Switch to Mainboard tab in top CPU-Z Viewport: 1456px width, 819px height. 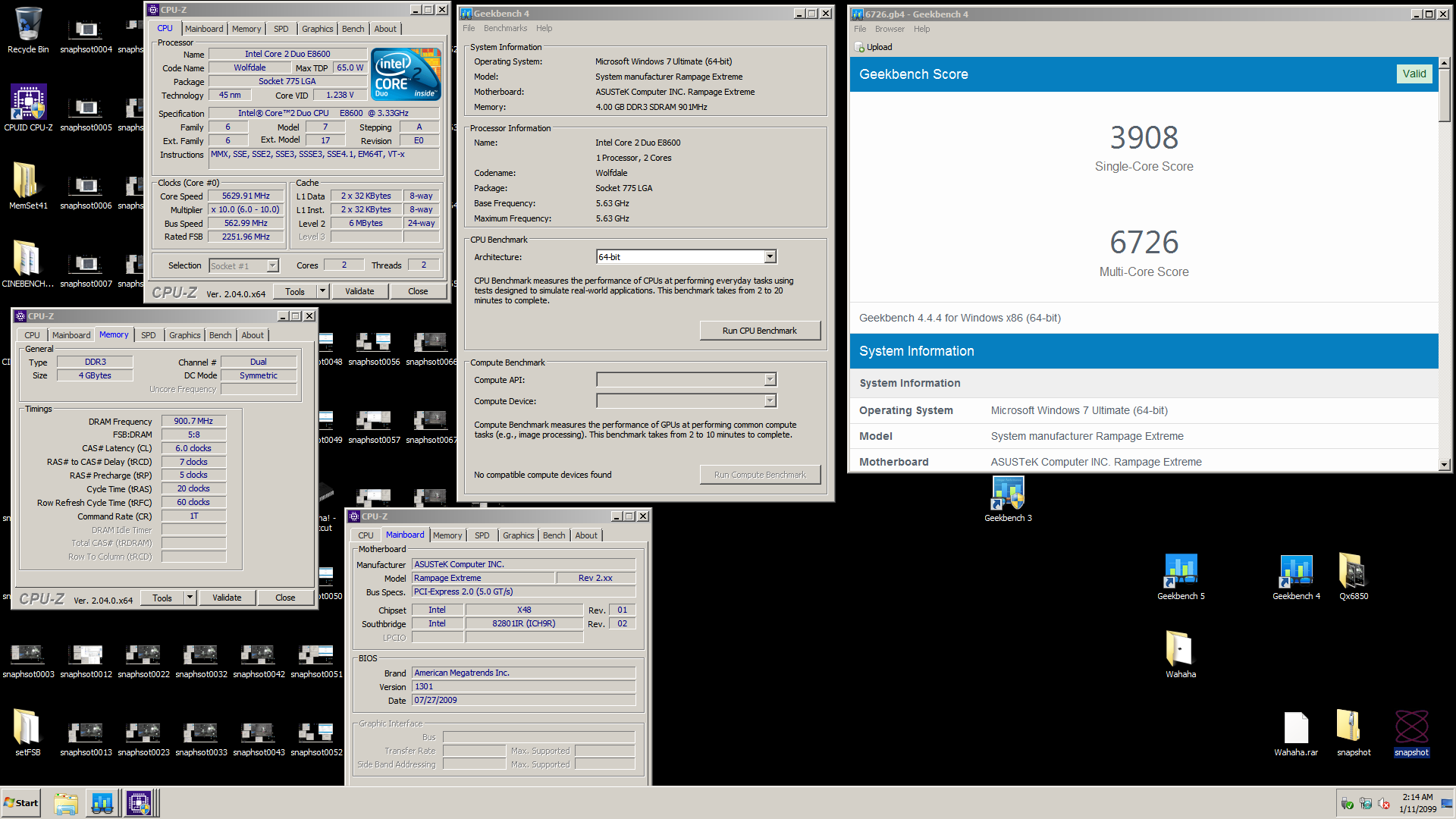point(204,29)
